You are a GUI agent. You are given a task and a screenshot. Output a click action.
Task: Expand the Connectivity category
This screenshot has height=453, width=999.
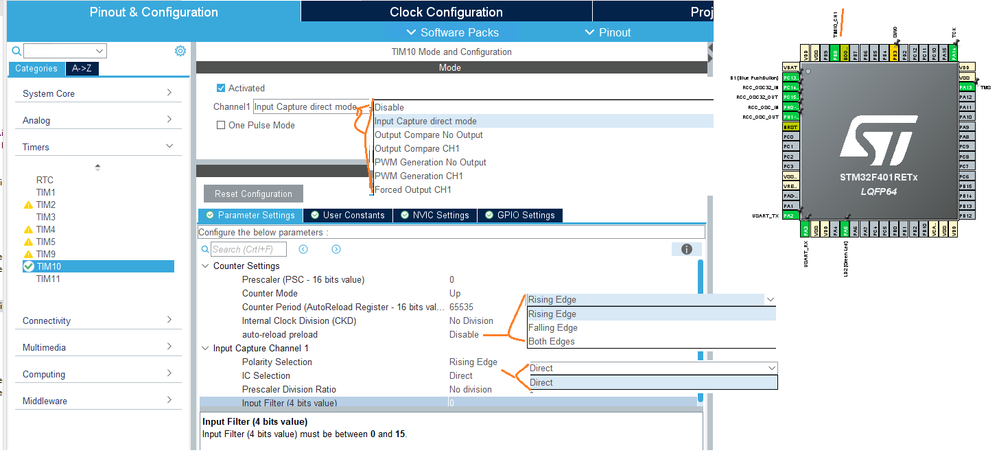pyautogui.click(x=169, y=320)
